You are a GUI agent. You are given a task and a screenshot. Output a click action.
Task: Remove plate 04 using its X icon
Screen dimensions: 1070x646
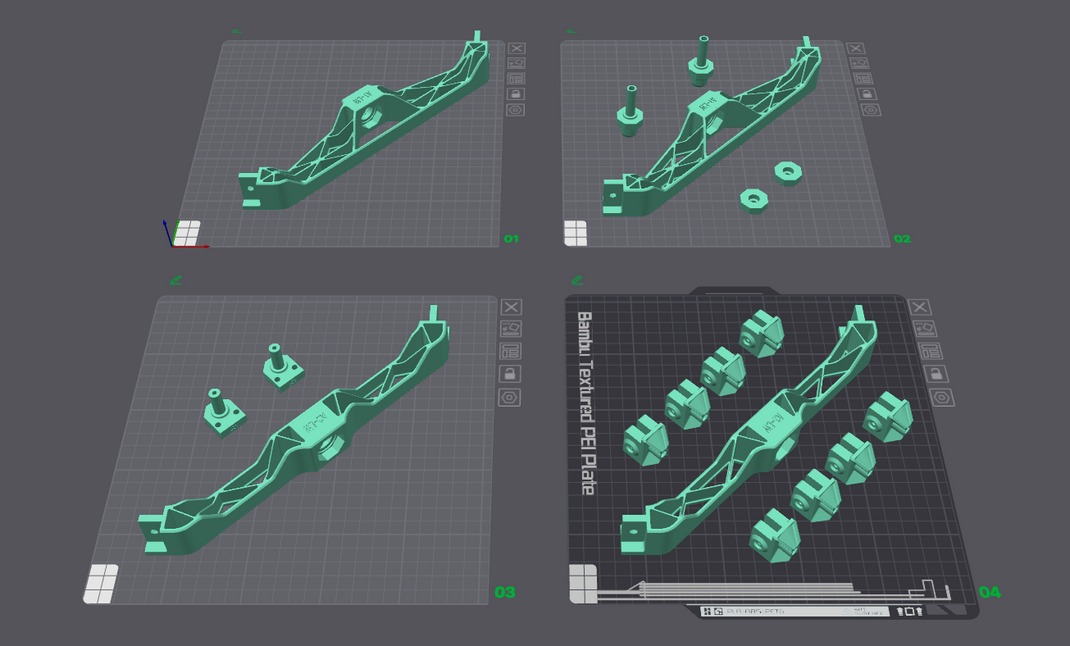(x=920, y=307)
